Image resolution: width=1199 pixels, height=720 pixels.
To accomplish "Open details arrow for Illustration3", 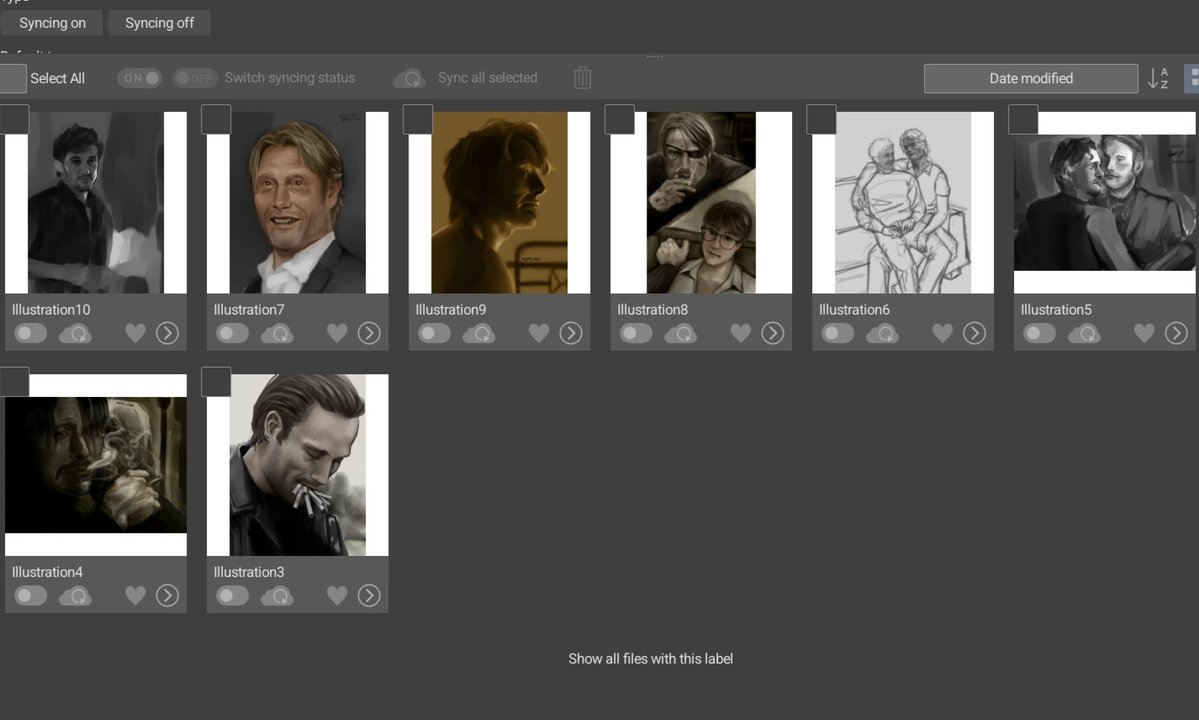I will [x=369, y=595].
